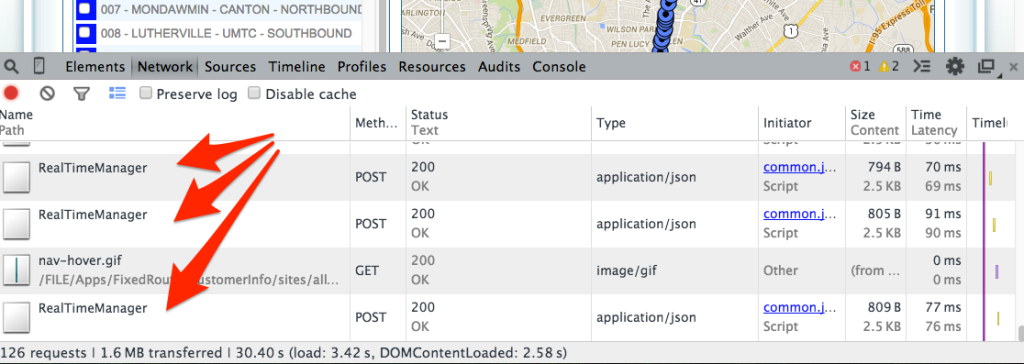Click the timeline bar of the 809 B request
The height and width of the screenshot is (364, 1024).
pyautogui.click(x=998, y=318)
